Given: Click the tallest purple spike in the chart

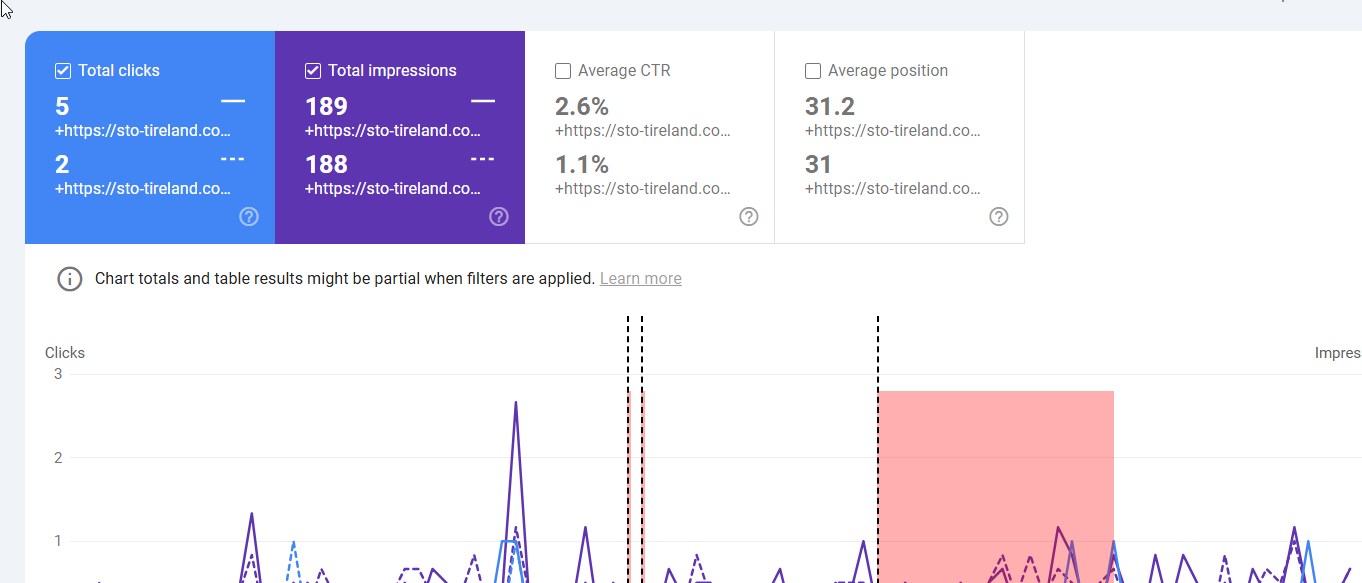Looking at the screenshot, I should 516,405.
